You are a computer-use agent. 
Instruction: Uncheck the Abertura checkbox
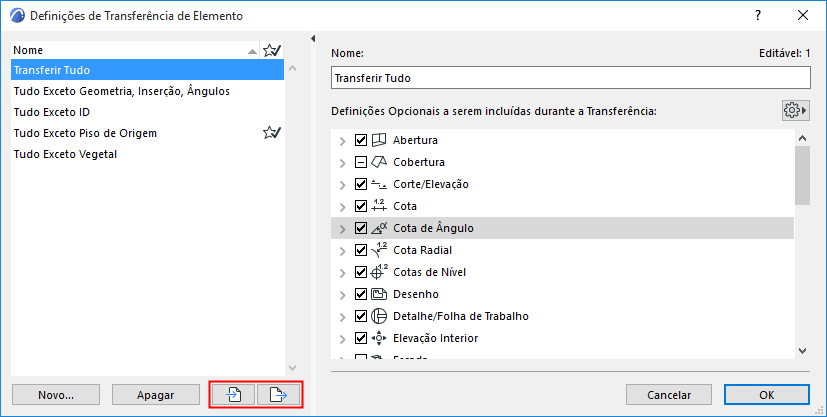(361, 140)
